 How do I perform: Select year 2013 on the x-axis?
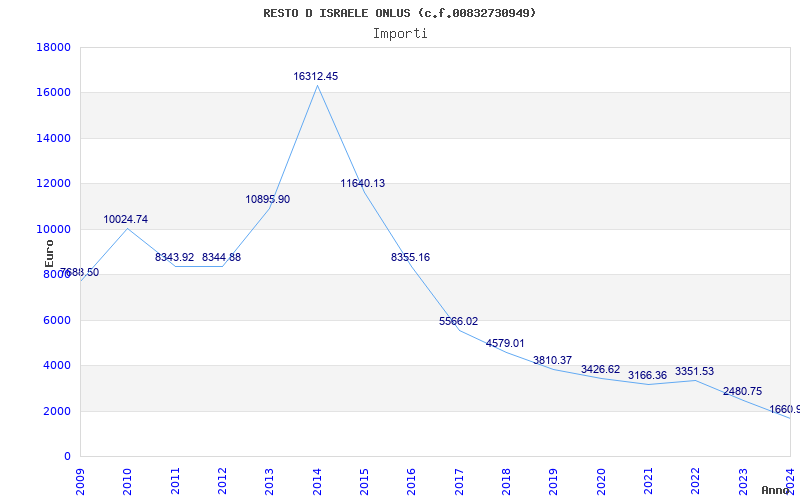(270, 482)
